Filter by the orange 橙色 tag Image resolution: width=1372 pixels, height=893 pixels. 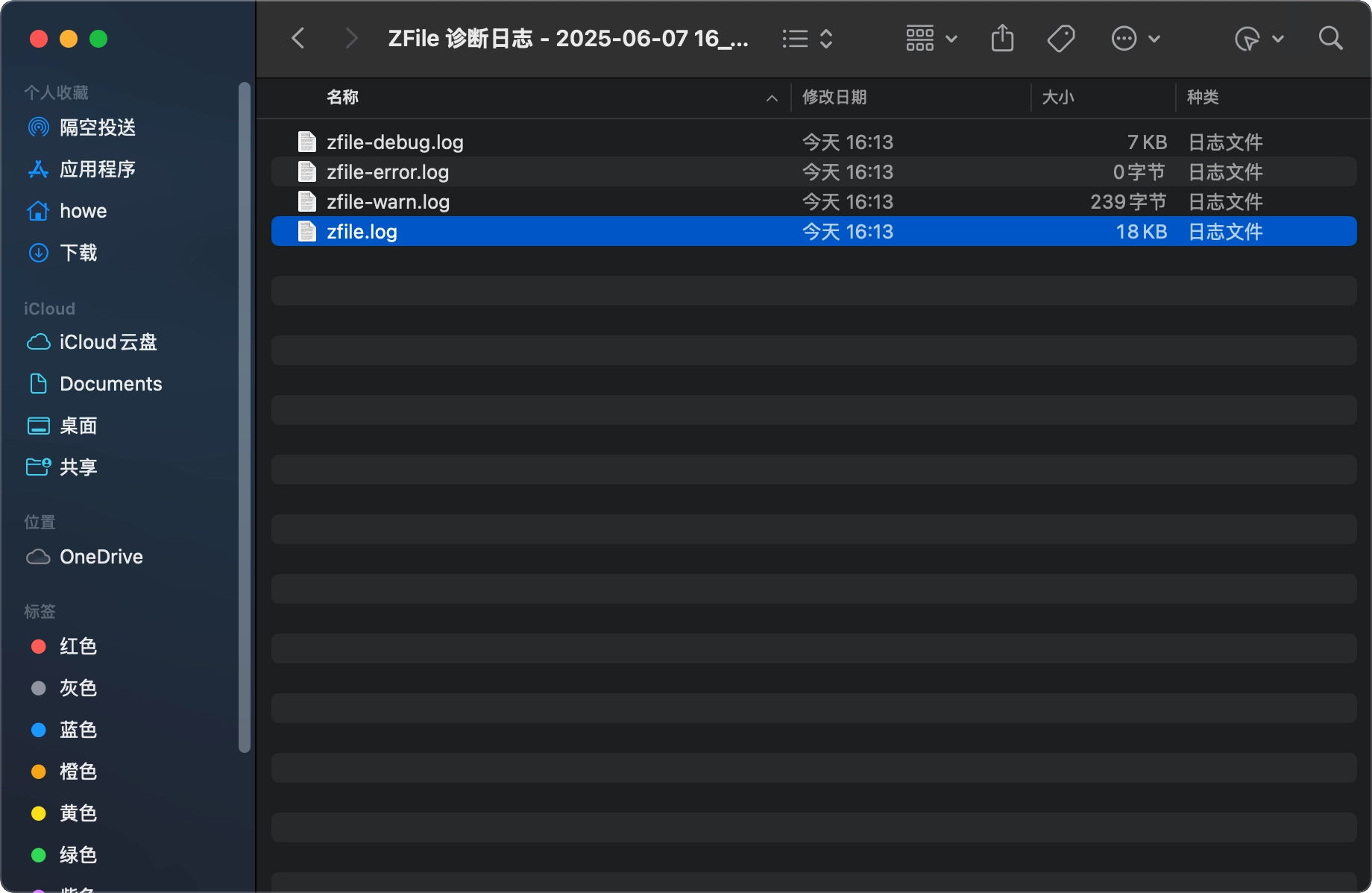(64, 771)
